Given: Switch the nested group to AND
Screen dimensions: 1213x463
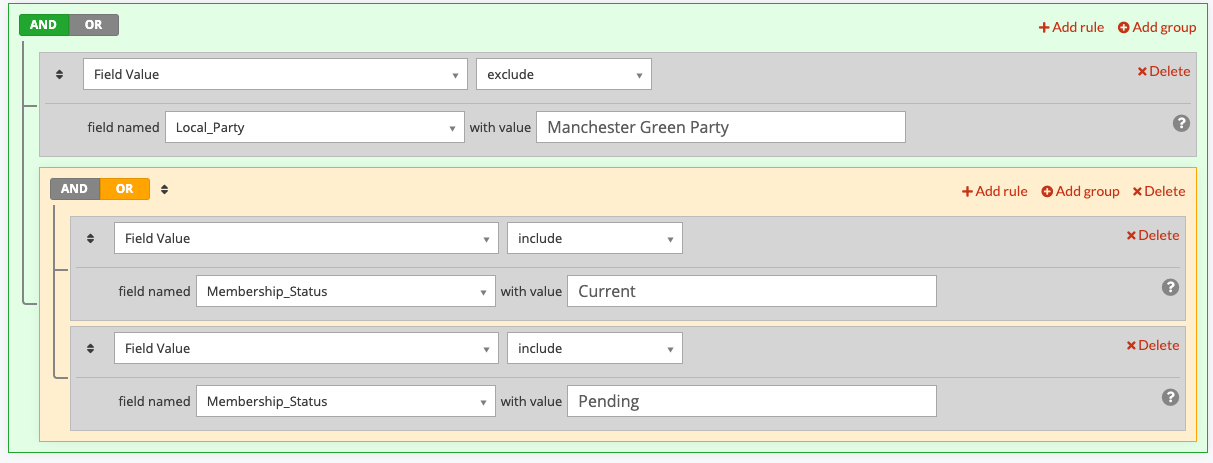Looking at the screenshot, I should point(75,188).
